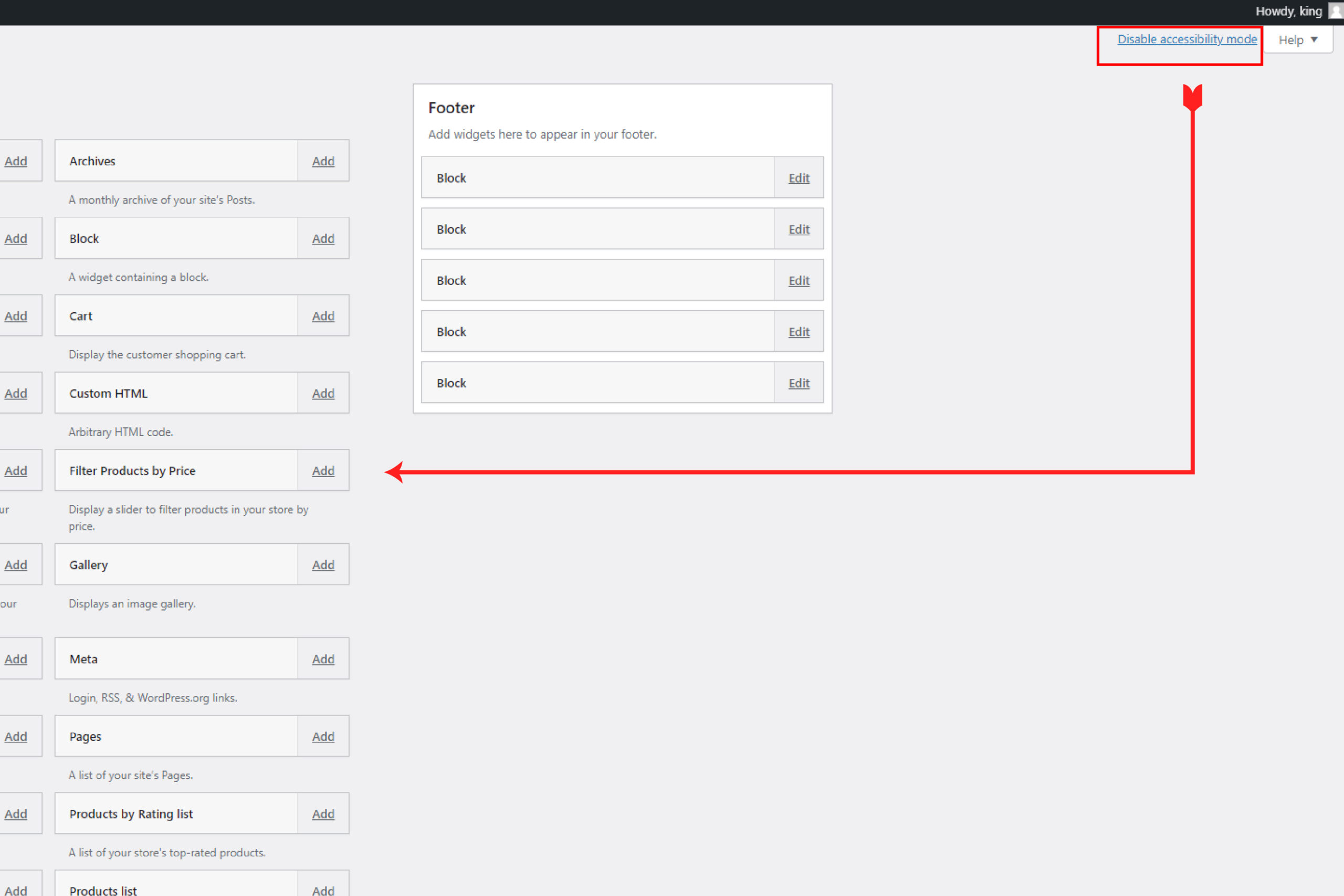The width and height of the screenshot is (1344, 896).
Task: Click the Add button for Block widget
Action: click(322, 238)
